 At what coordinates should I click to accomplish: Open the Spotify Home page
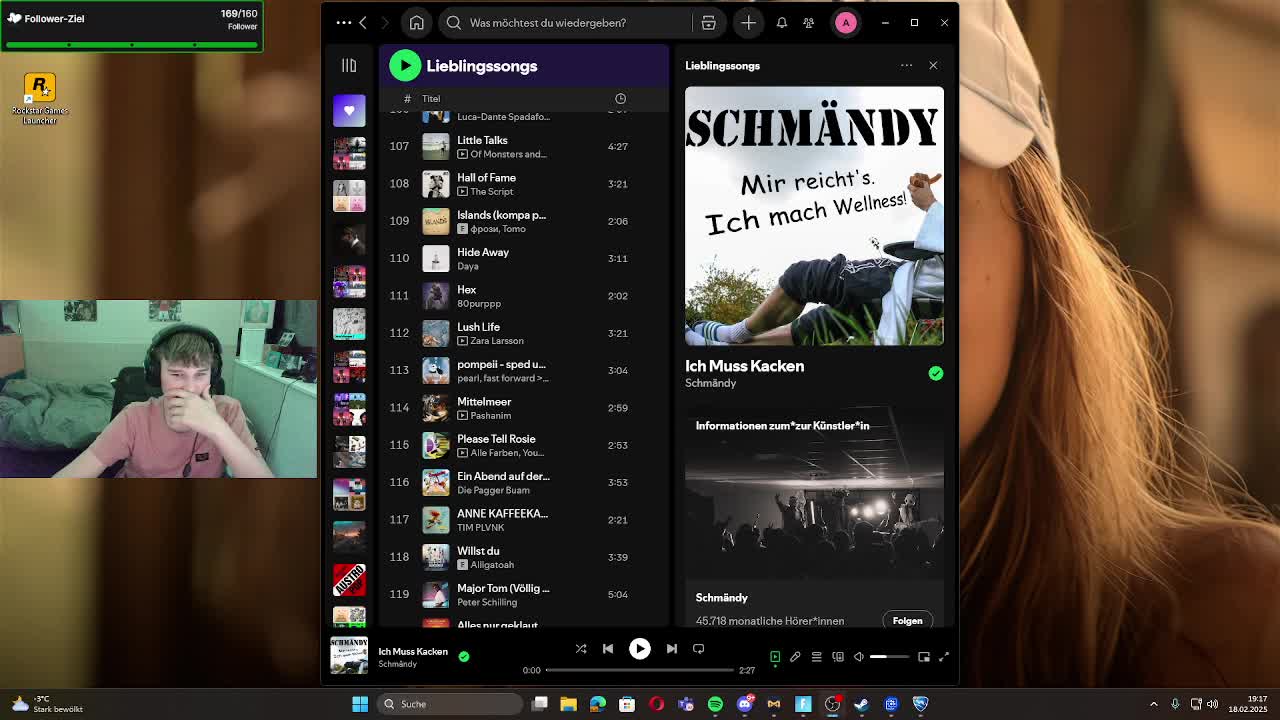417,22
